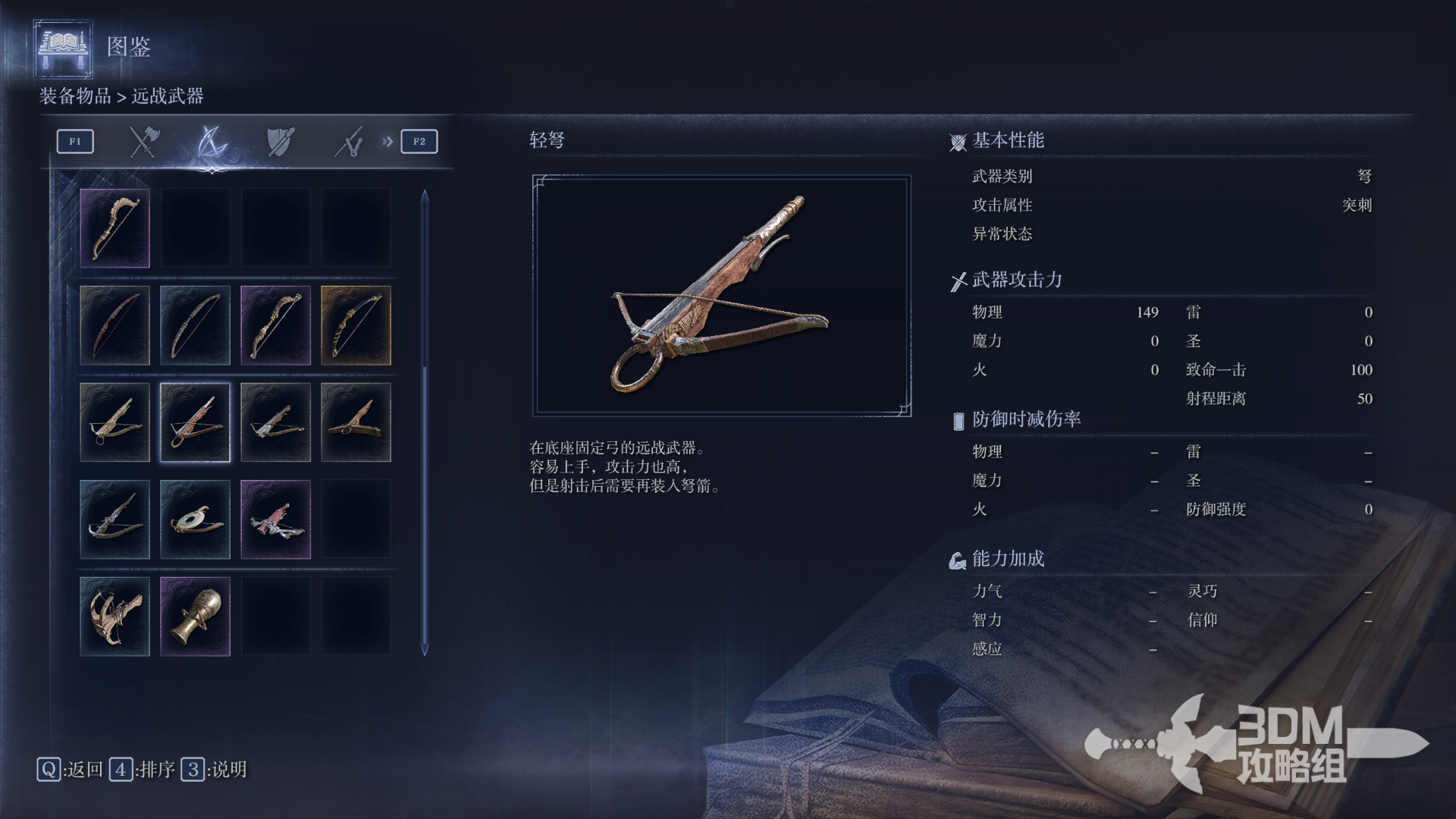
Task: Select the highlighted light crossbow icon
Action: coord(196,422)
